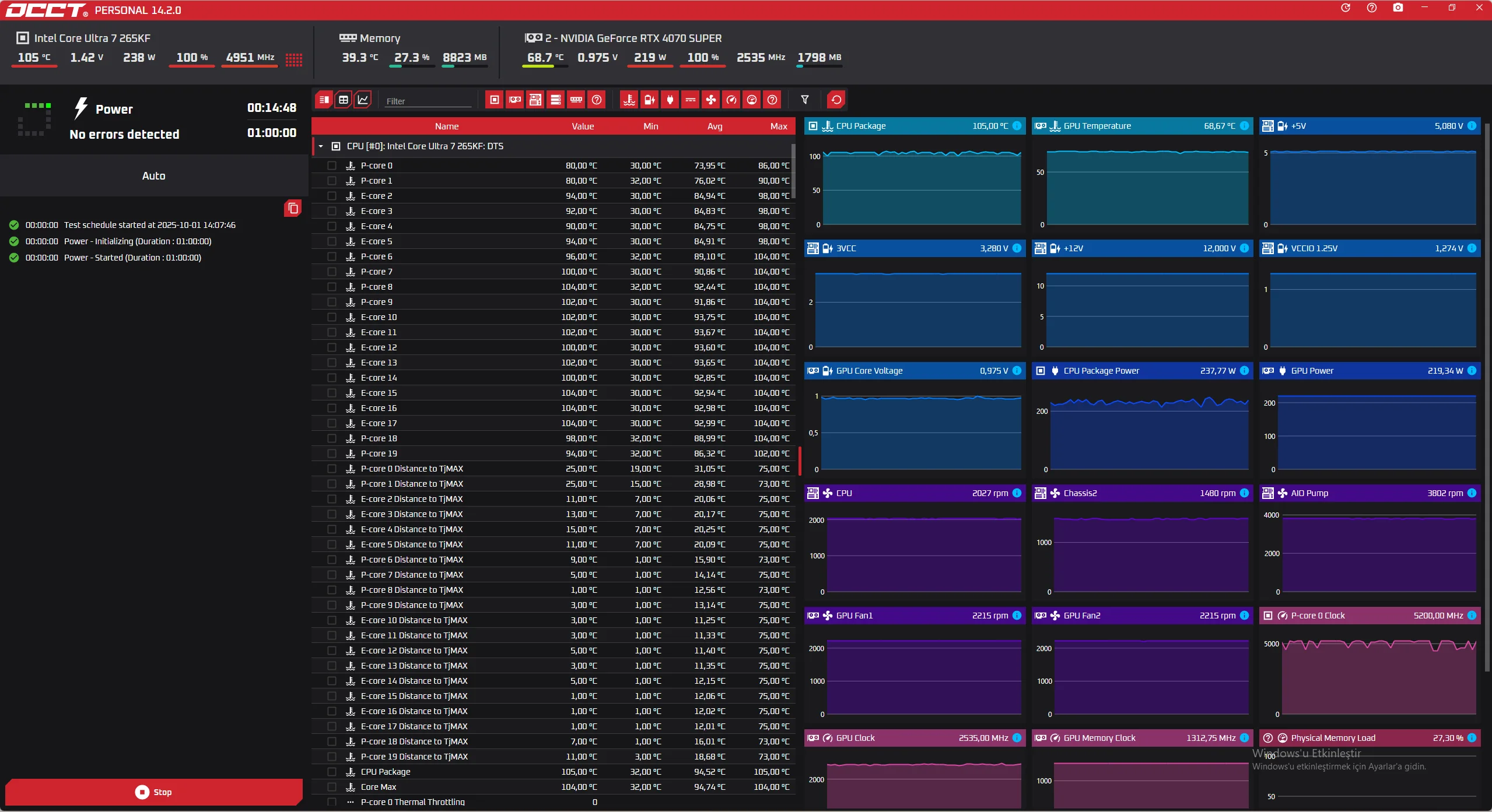Image resolution: width=1492 pixels, height=812 pixels.
Task: Switch to the table view mode
Action: pos(344,100)
